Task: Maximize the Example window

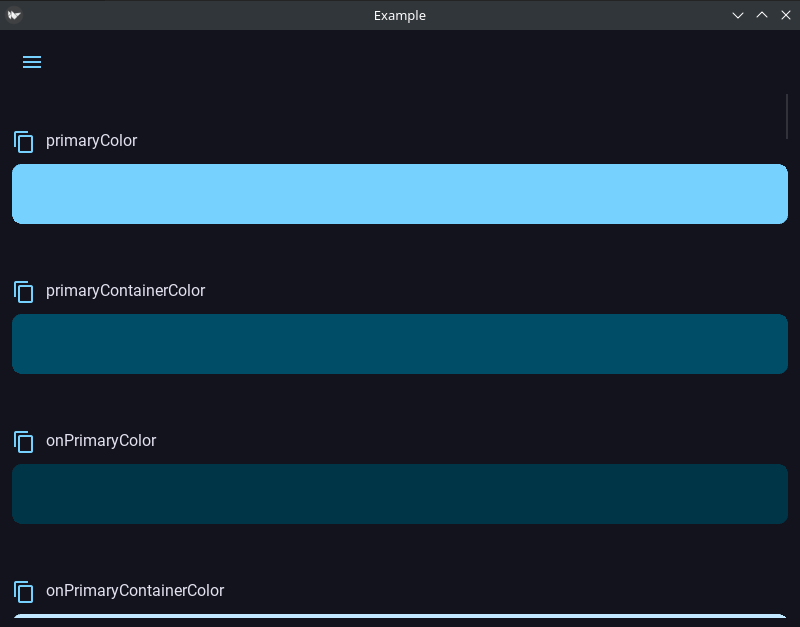Action: (762, 15)
